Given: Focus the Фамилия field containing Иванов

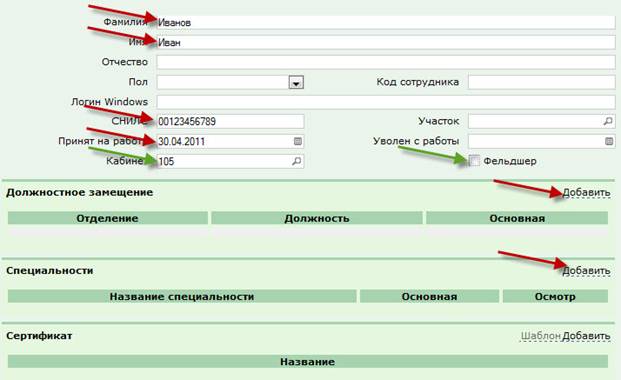Looking at the screenshot, I should click(x=386, y=23).
